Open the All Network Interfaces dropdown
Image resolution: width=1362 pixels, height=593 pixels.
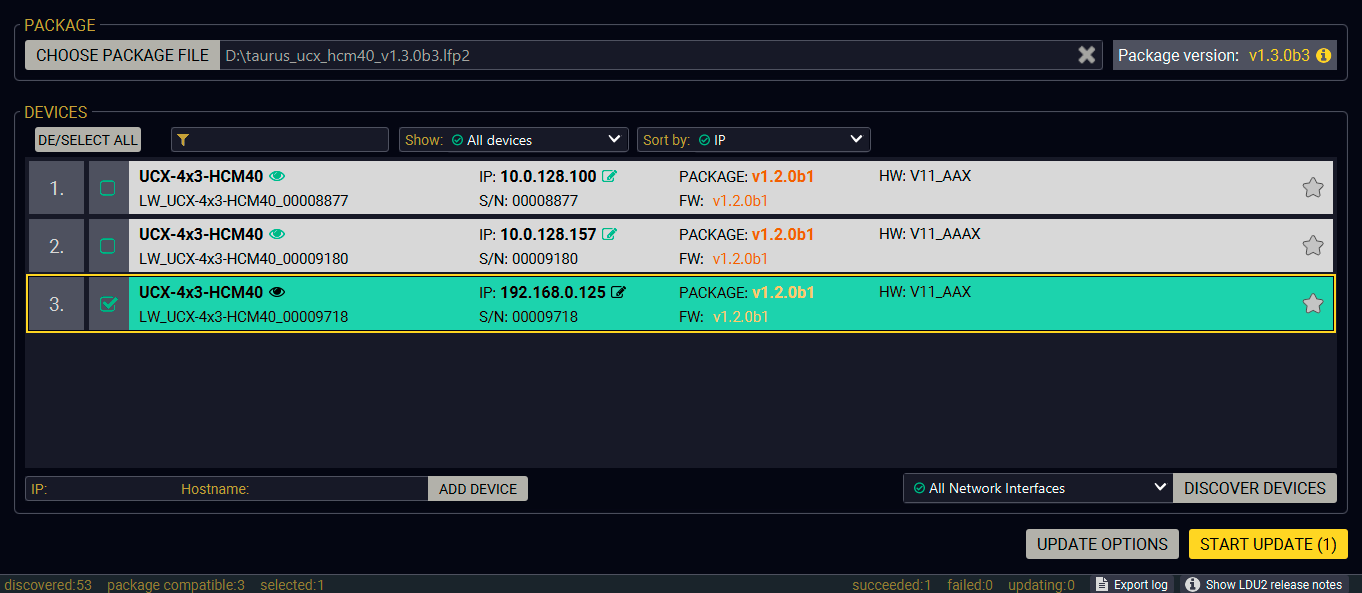[1037, 488]
